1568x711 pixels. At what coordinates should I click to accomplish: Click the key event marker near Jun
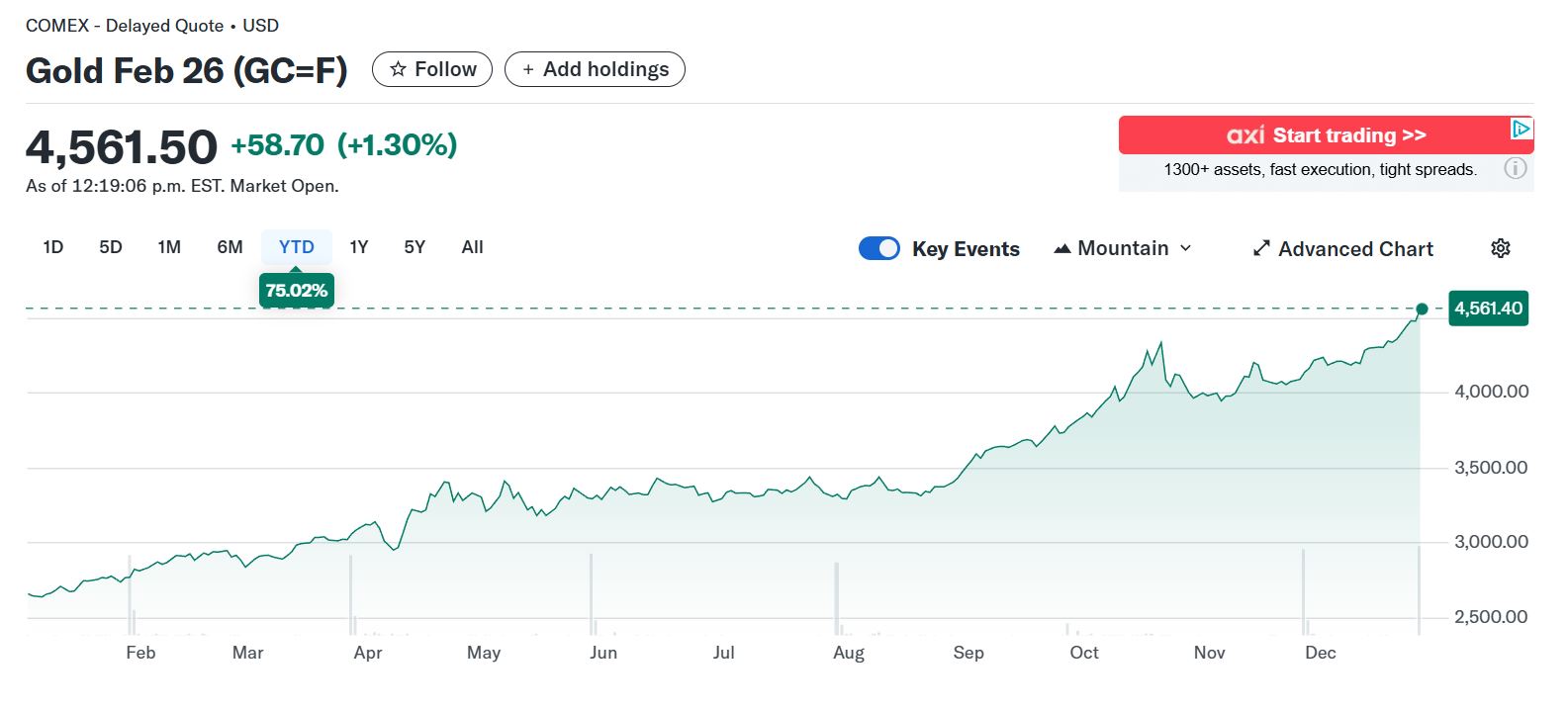(x=592, y=593)
